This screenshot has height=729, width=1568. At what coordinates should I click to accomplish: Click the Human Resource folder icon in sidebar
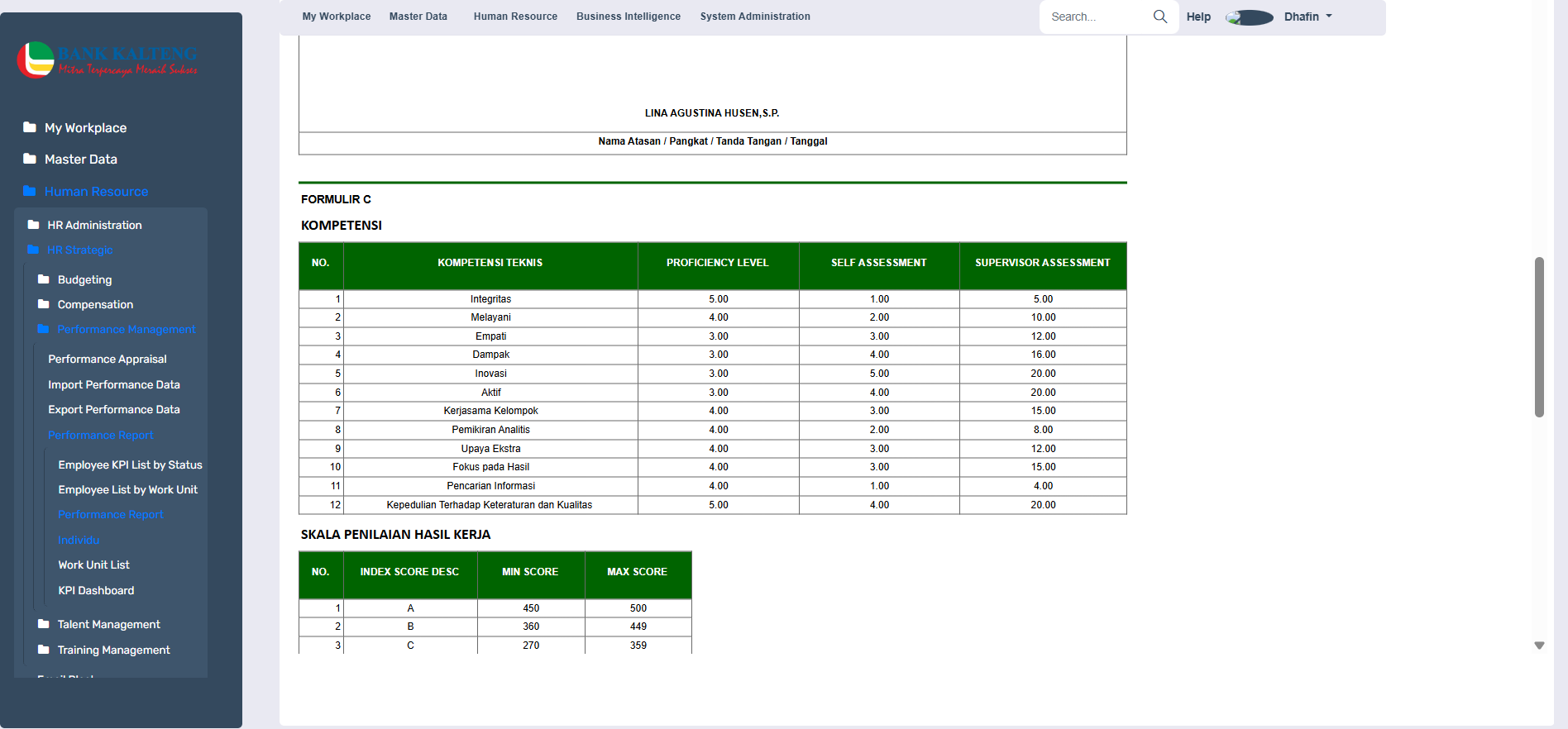[x=30, y=191]
